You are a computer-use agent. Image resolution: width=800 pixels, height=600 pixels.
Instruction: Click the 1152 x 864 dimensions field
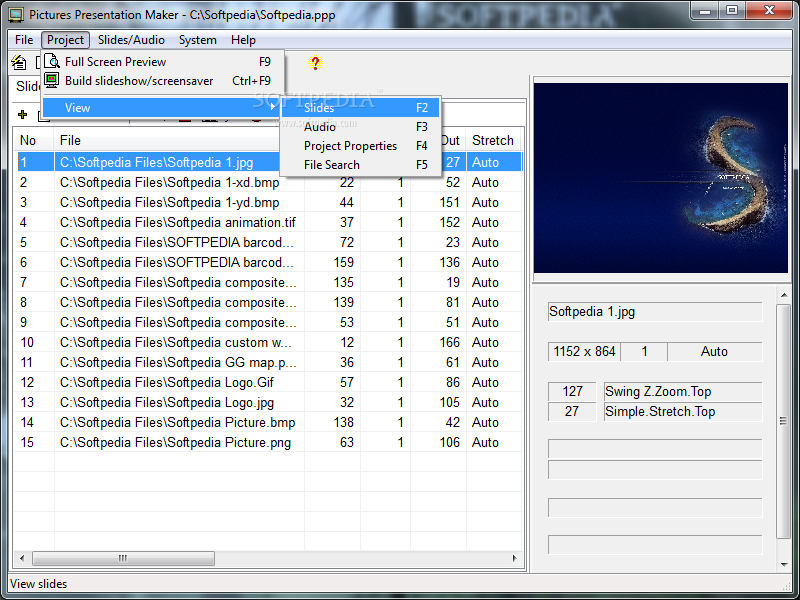tap(584, 352)
